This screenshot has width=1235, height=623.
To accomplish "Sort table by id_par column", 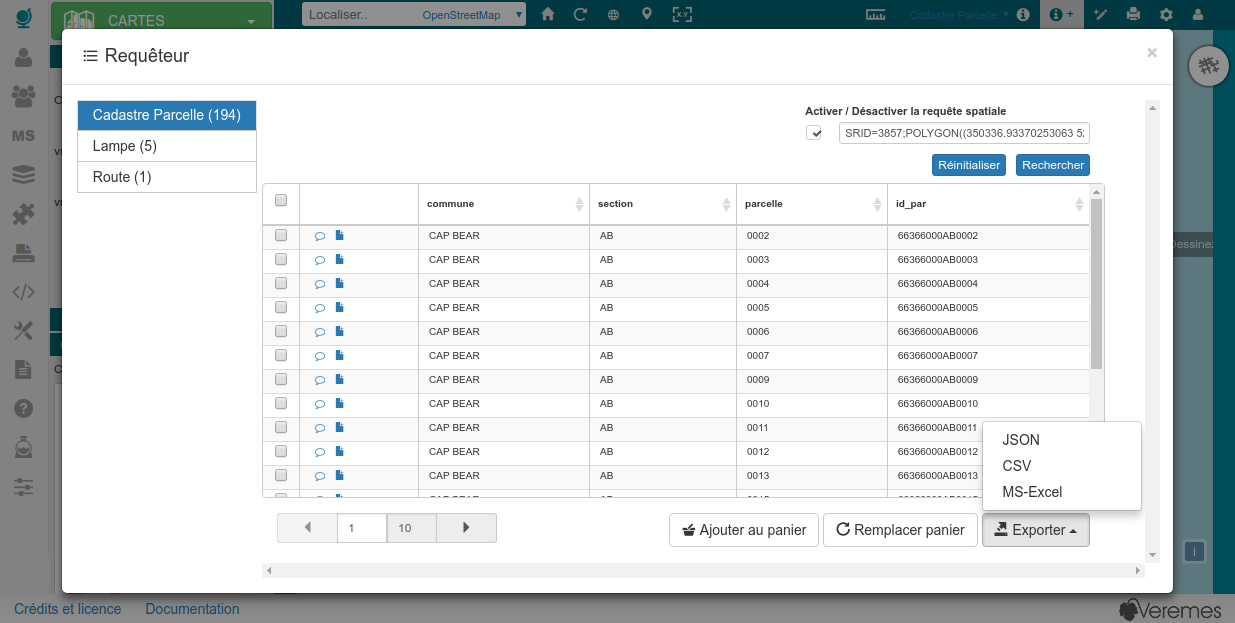I will coord(988,204).
